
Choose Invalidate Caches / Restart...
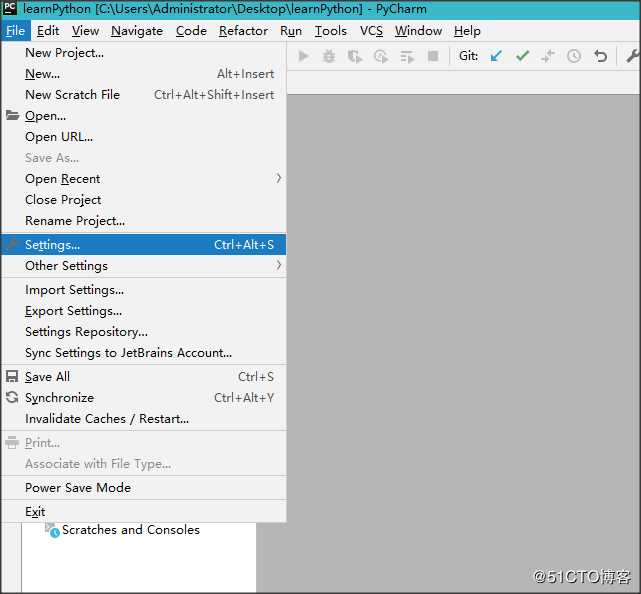[144, 419]
